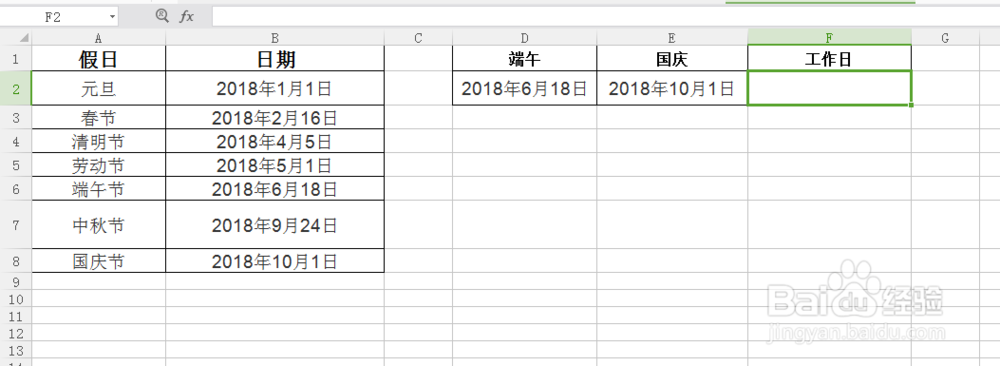The image size is (1000, 366).
Task: Click cell with 2018年6月18日 under 端午
Action: [x=524, y=88]
